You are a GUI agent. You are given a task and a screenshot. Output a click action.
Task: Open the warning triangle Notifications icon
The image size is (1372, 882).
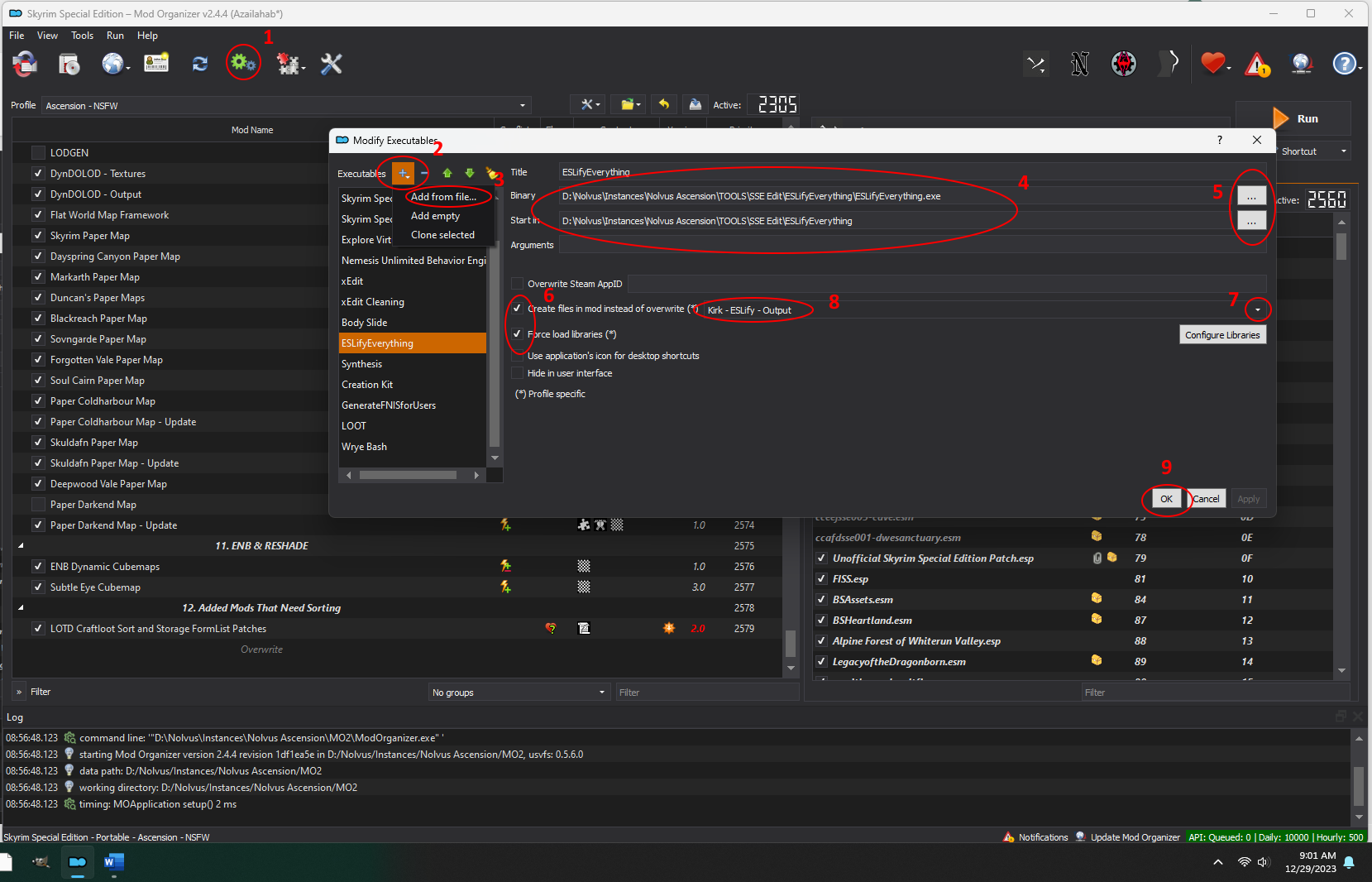point(1257,64)
